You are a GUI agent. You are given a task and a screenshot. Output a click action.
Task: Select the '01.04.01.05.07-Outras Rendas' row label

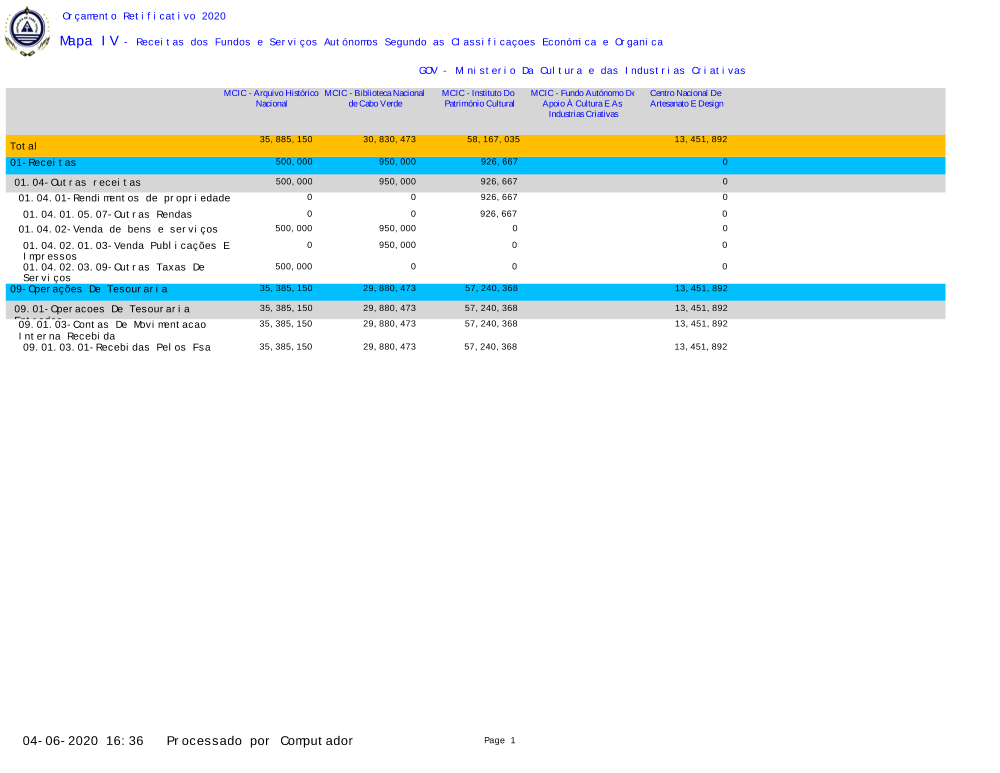coord(107,214)
